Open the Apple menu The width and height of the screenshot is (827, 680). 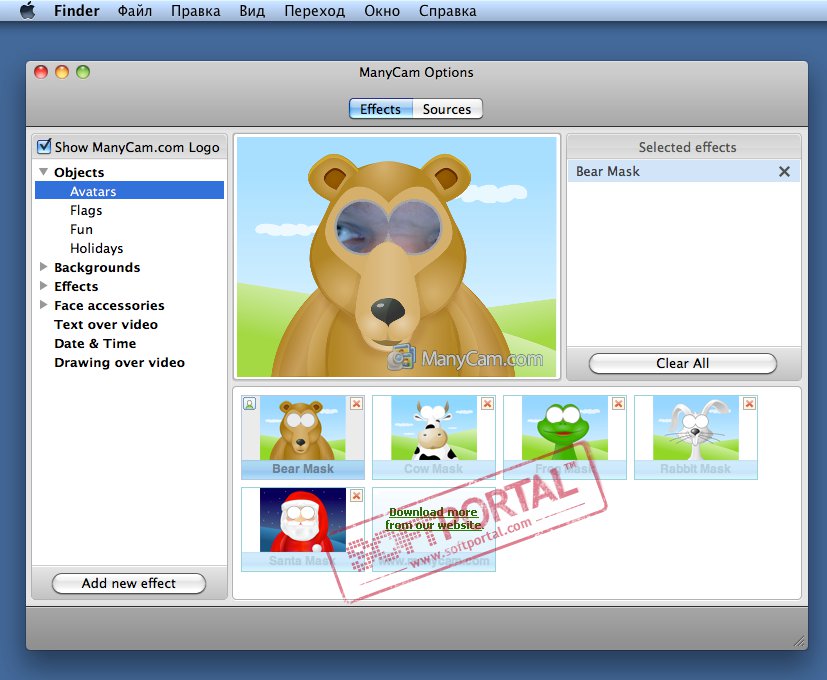[x=27, y=11]
